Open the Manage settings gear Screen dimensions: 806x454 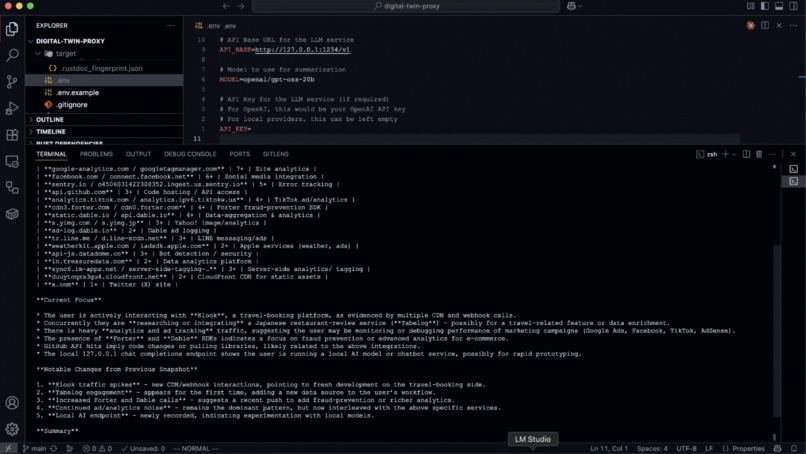[12, 429]
